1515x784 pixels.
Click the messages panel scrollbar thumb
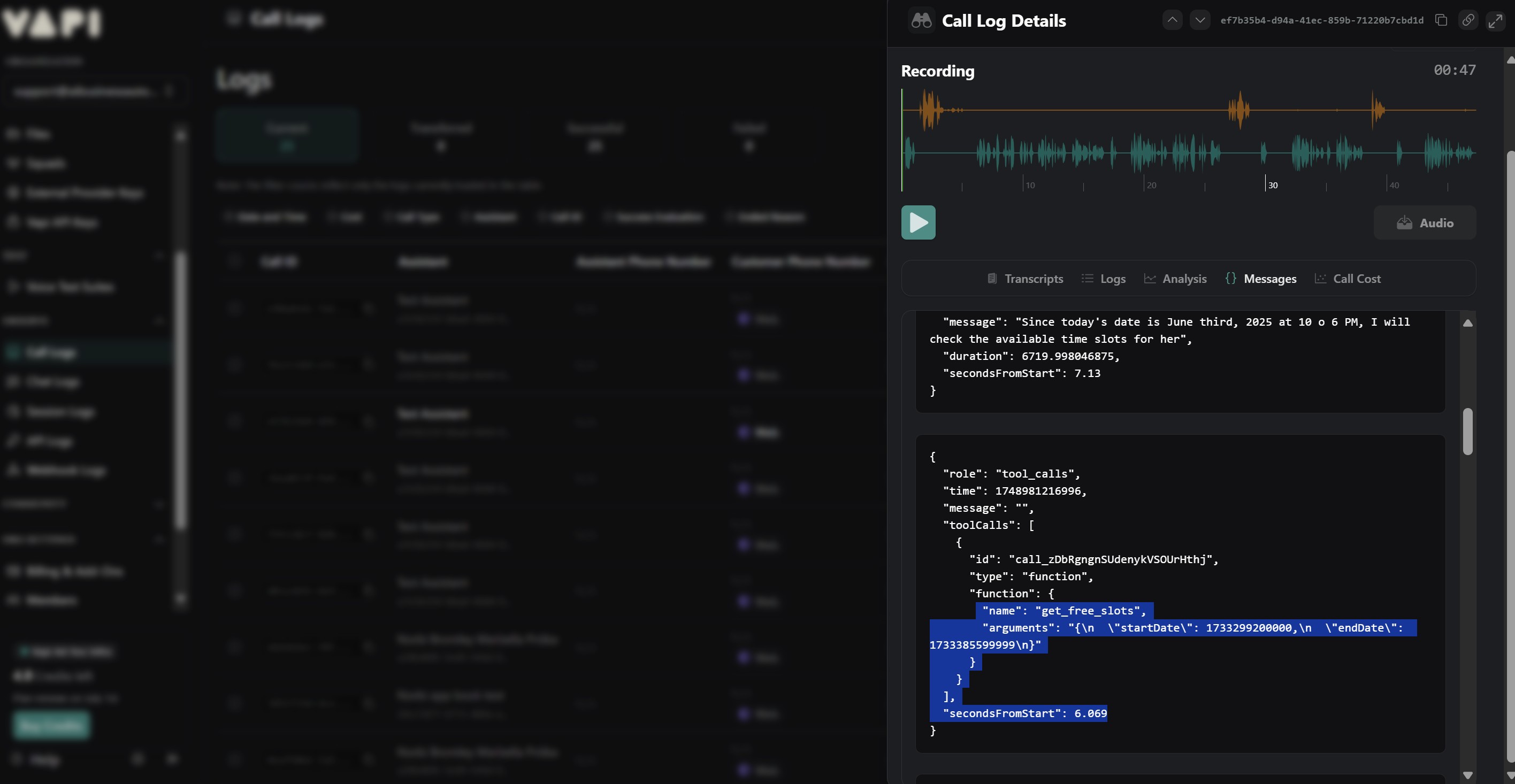[1467, 431]
